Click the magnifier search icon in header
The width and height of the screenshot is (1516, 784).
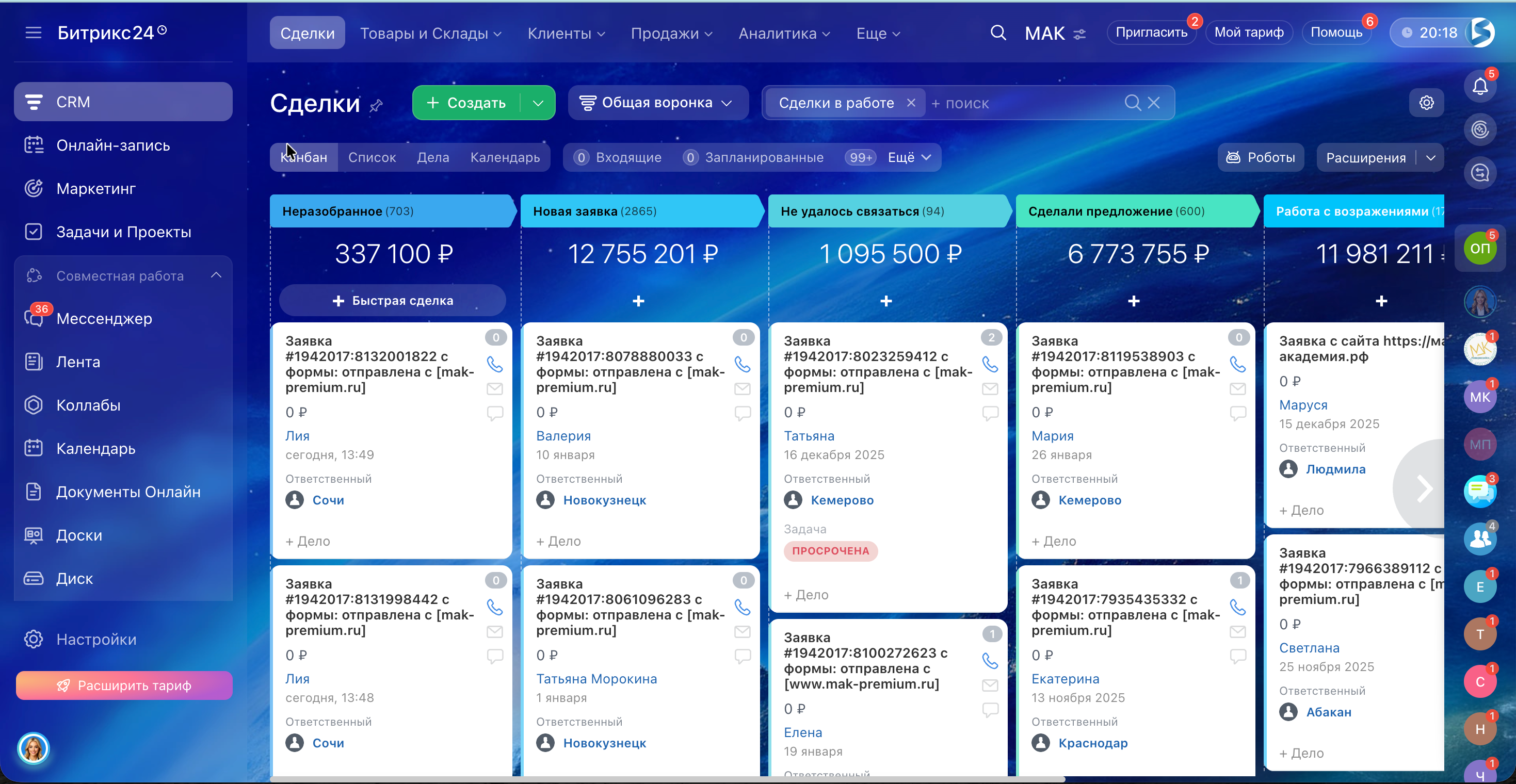tap(997, 33)
